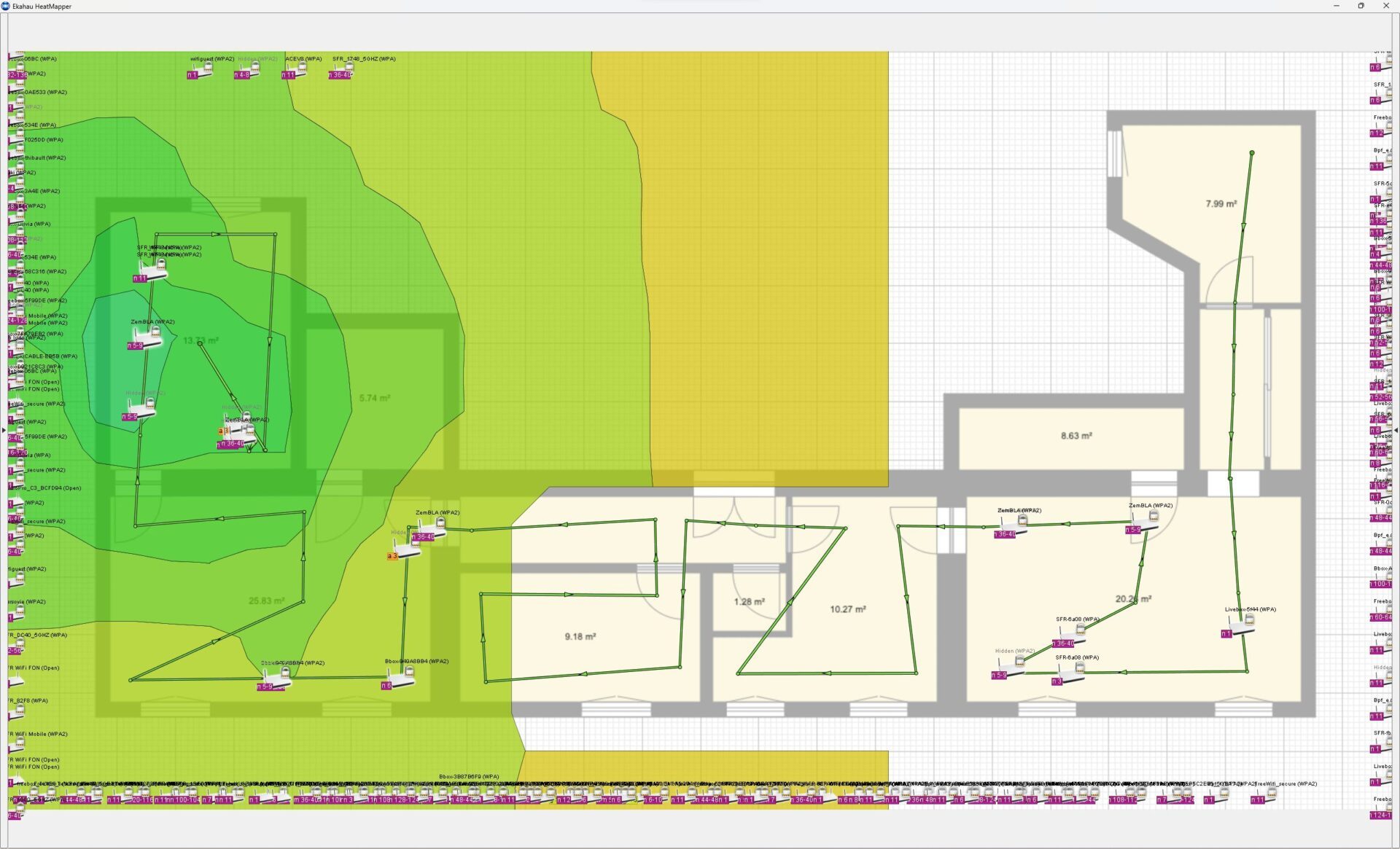Pick the SFR_1748_5GHZ access point icon
This screenshot has height=849, width=1400.
341,71
